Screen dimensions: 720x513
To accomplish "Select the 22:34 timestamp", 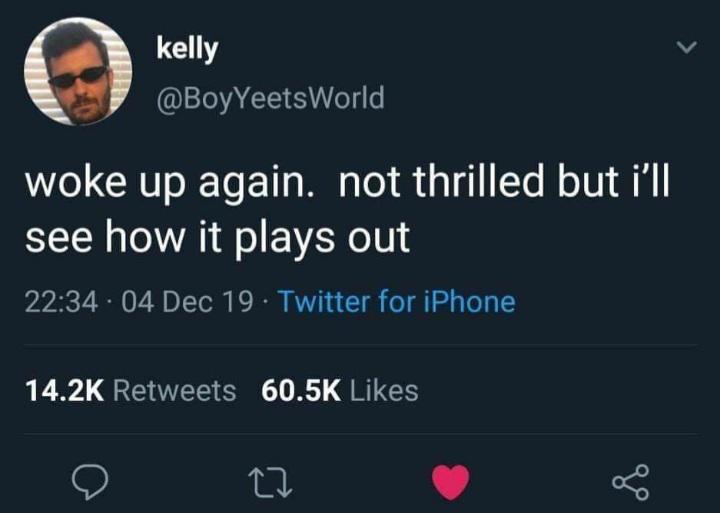I will [62, 302].
